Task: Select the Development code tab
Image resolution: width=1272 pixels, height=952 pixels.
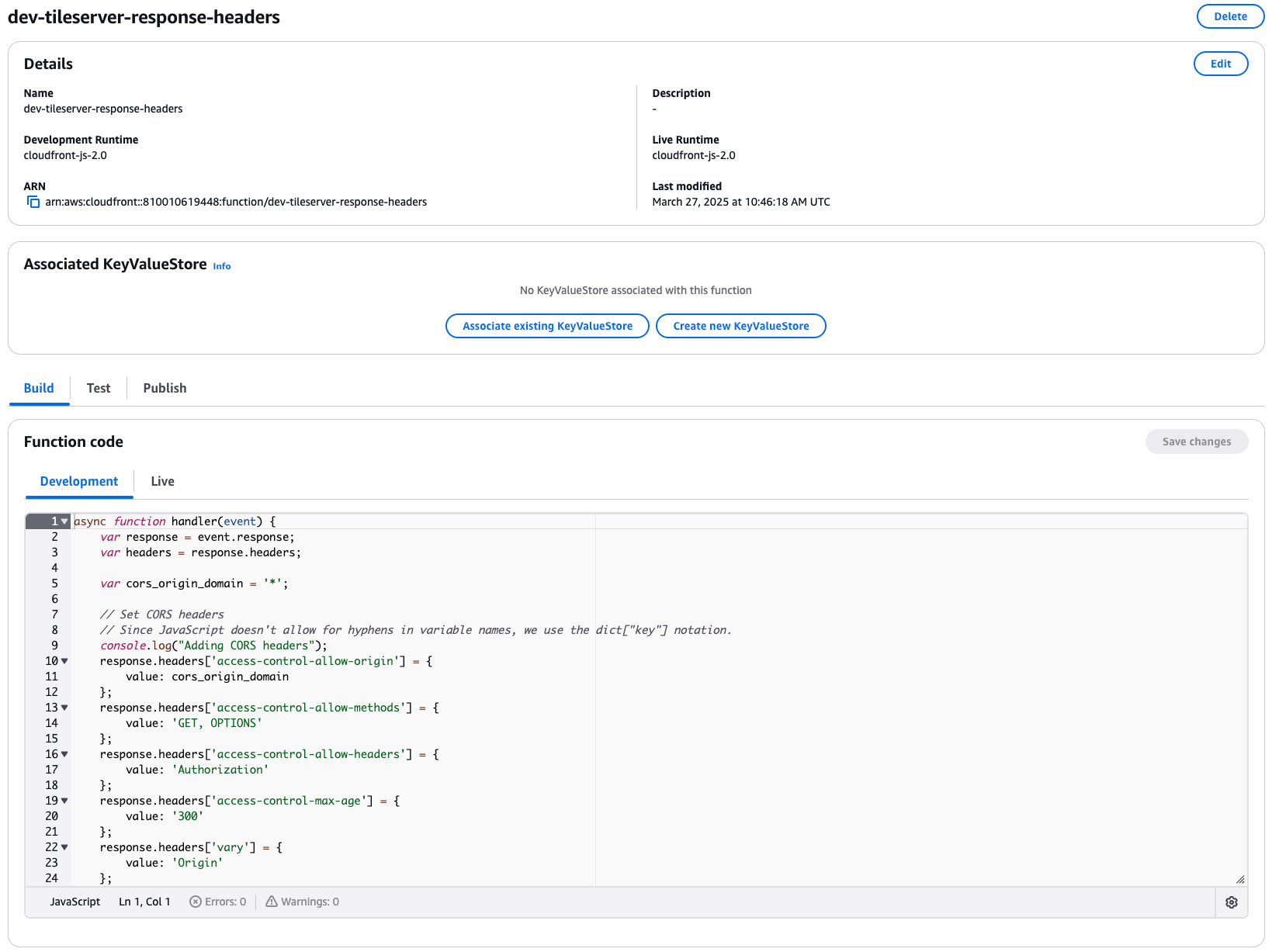Action: (79, 481)
